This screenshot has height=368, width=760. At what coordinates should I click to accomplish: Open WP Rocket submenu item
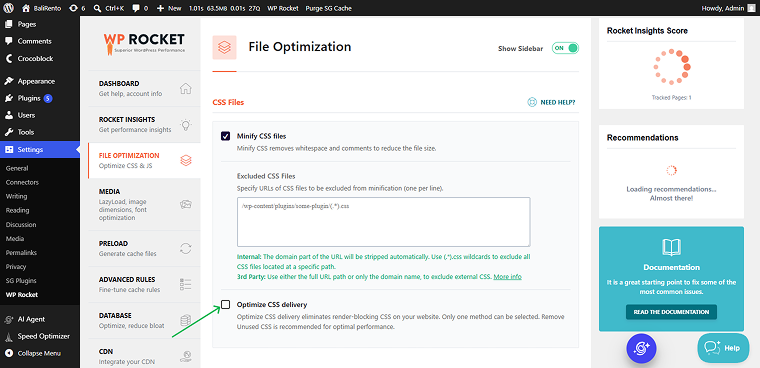pyautogui.click(x=22, y=295)
